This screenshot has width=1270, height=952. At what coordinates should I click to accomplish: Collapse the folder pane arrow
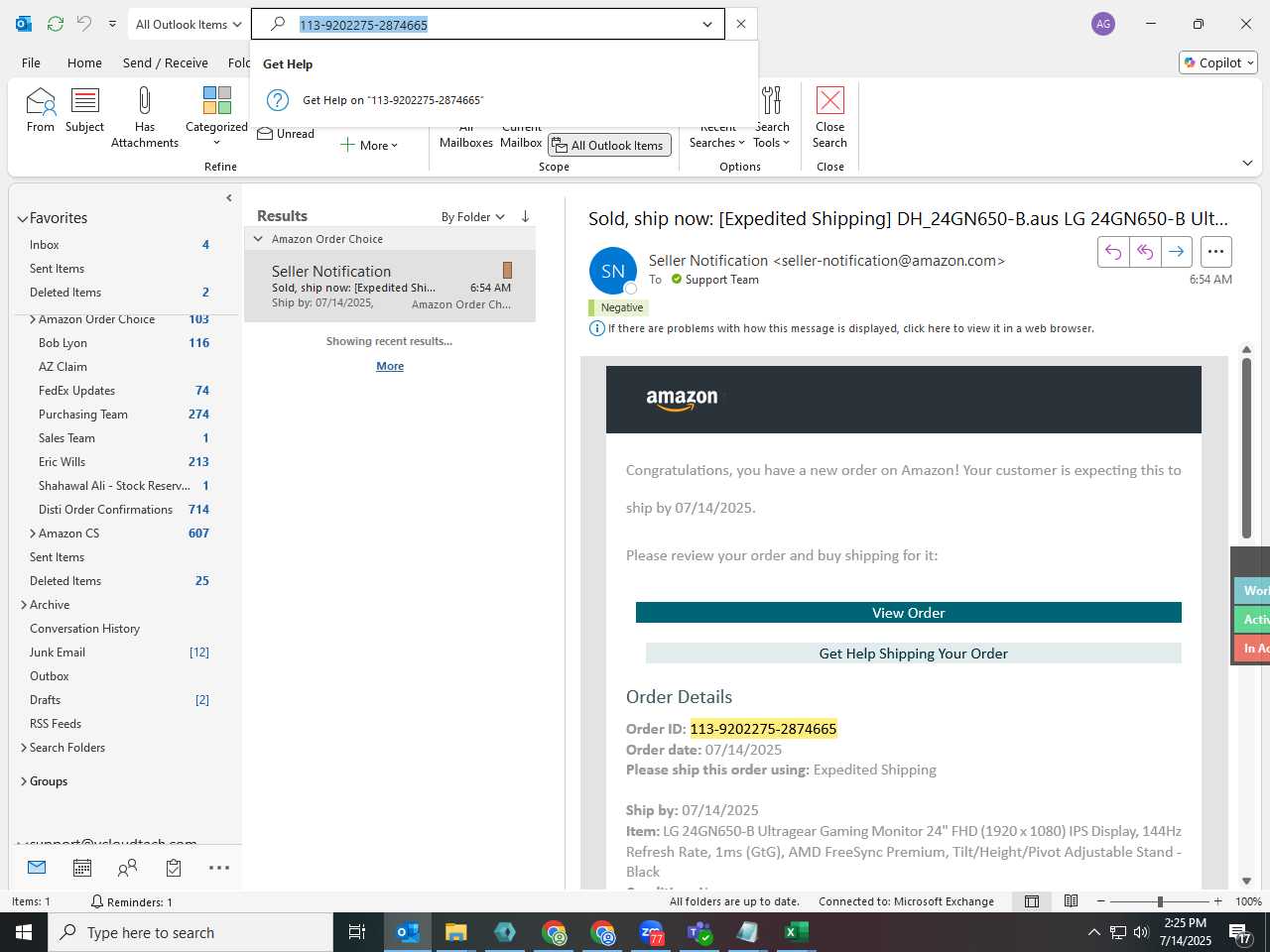click(229, 197)
